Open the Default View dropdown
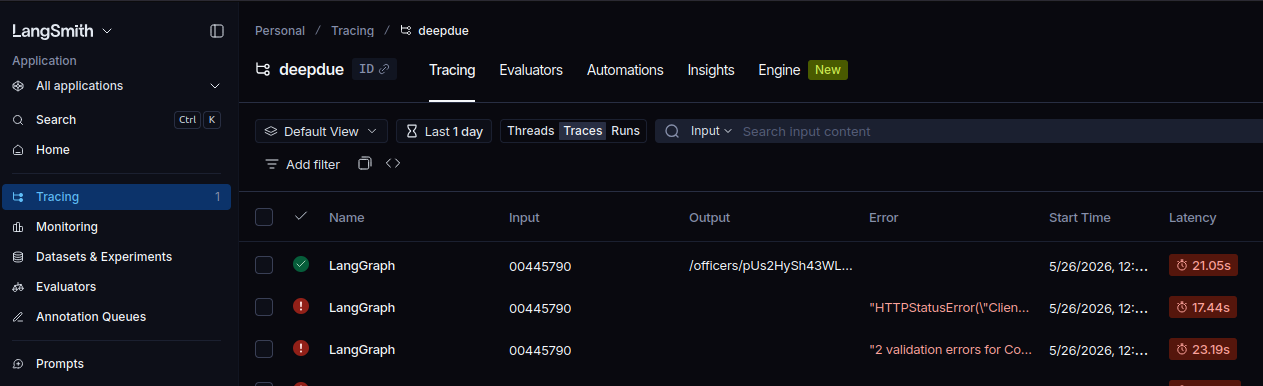Viewport: 1263px width, 386px height. coord(321,131)
